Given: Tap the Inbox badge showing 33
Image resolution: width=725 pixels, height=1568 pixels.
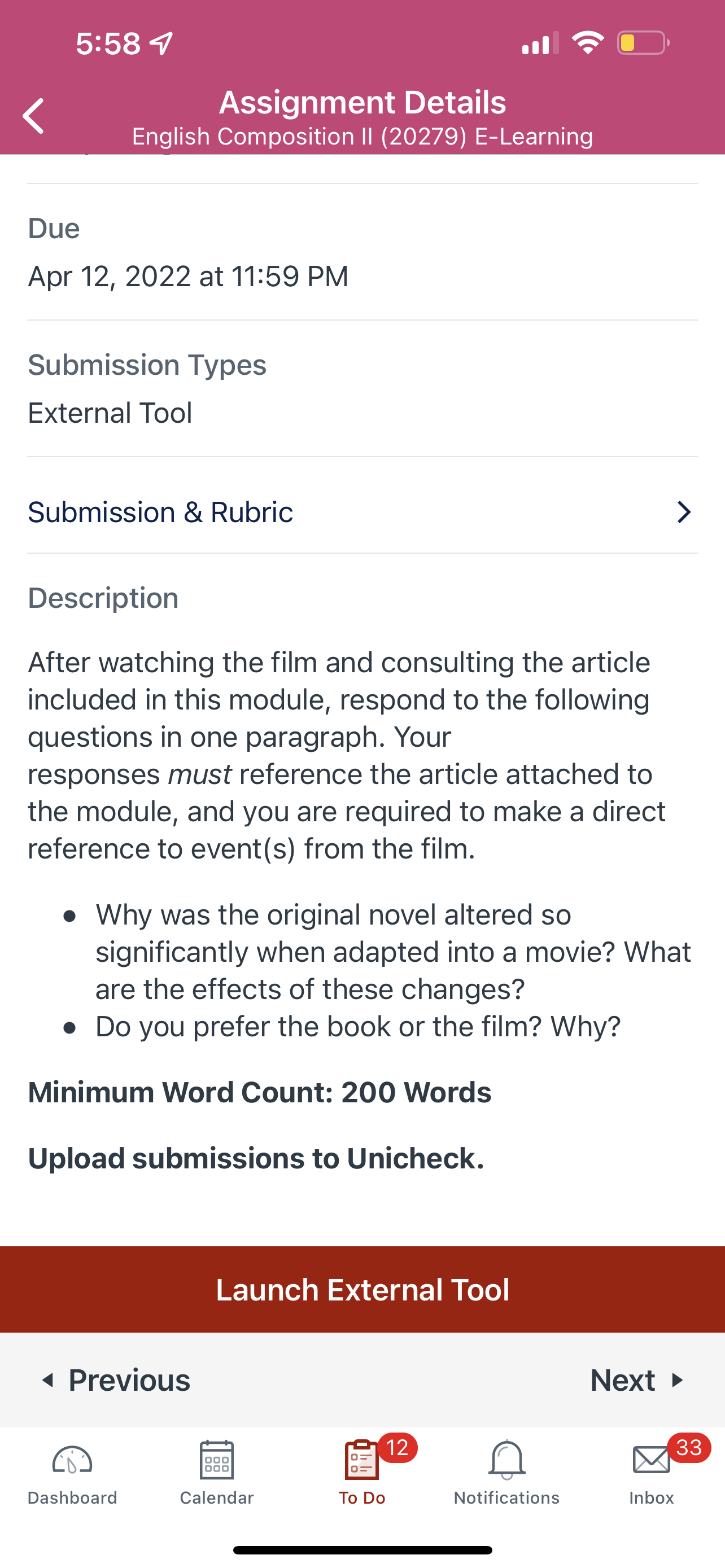Looking at the screenshot, I should click(x=689, y=1448).
